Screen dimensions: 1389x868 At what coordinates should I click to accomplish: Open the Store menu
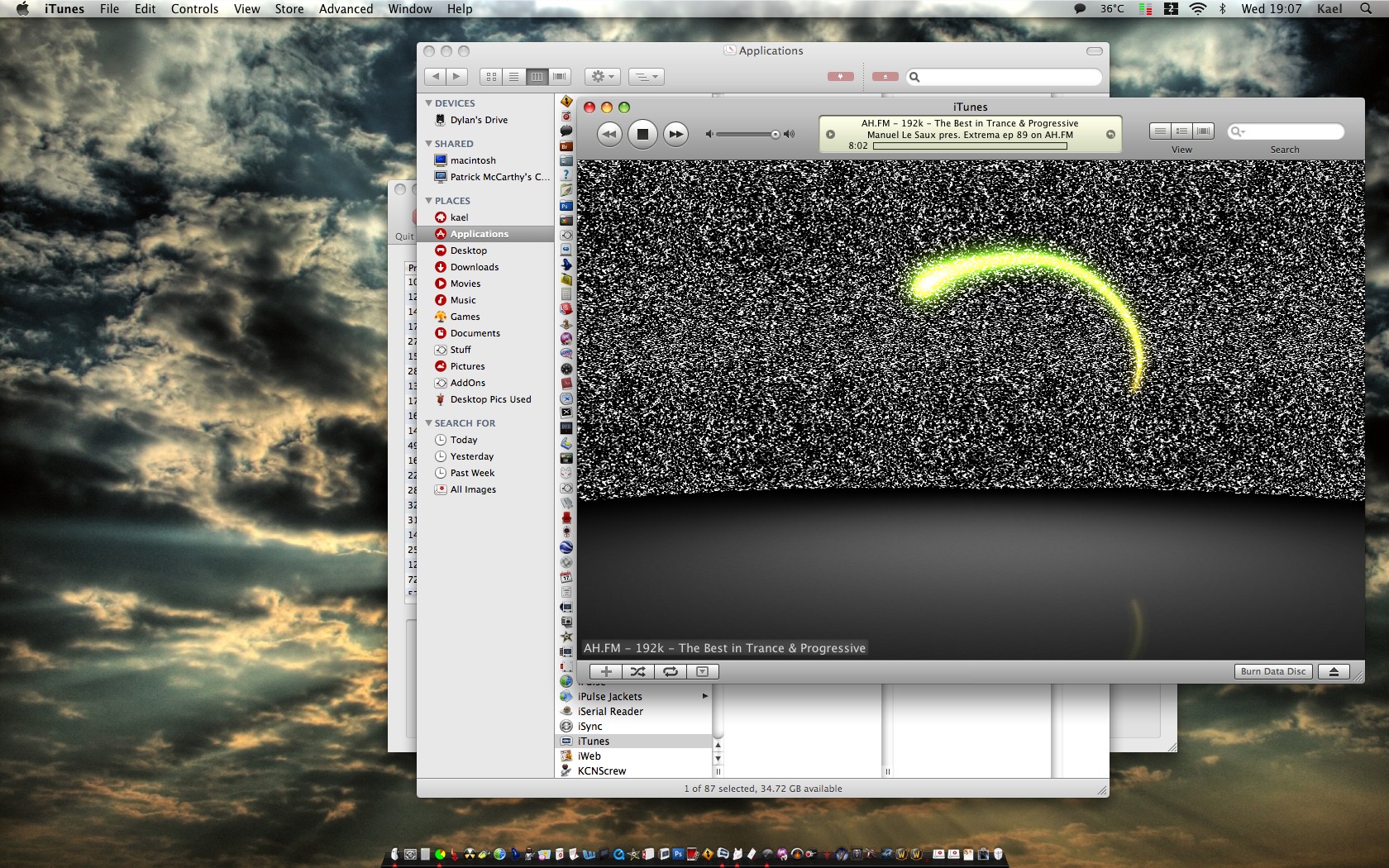tap(289, 9)
